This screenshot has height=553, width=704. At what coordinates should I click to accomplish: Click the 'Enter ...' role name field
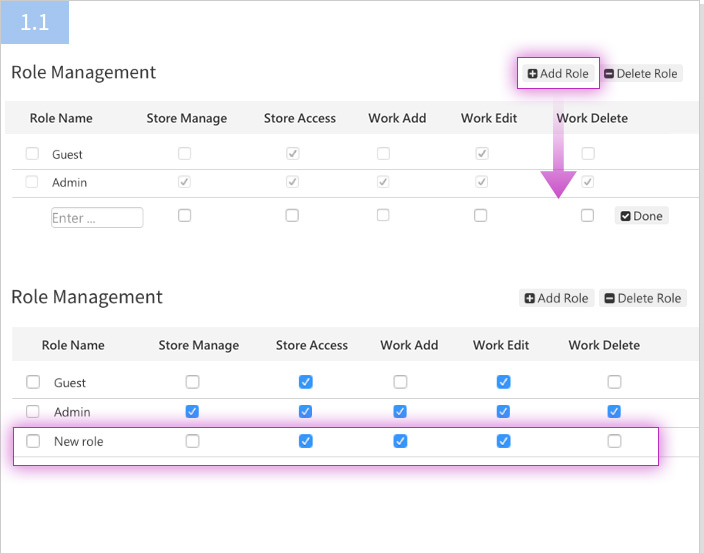click(x=97, y=218)
